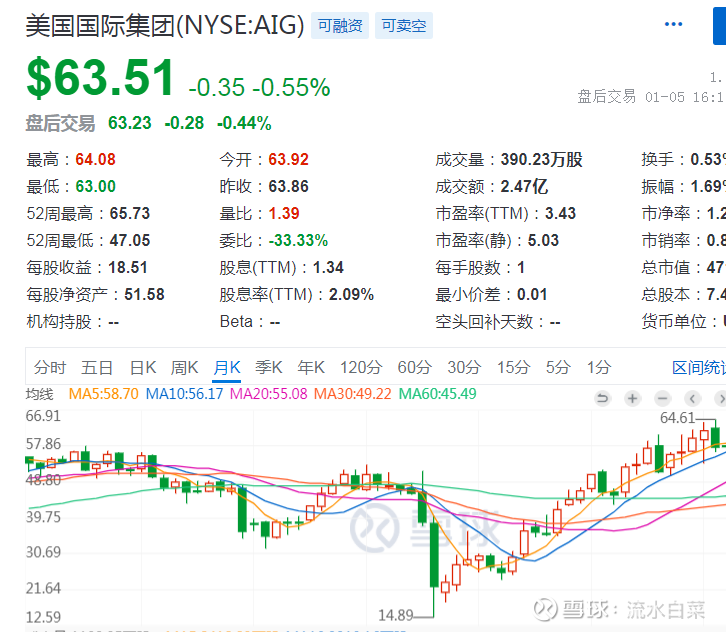Screen dimensions: 726x632
Task: Click the 可融资 tag
Action: click(x=340, y=25)
